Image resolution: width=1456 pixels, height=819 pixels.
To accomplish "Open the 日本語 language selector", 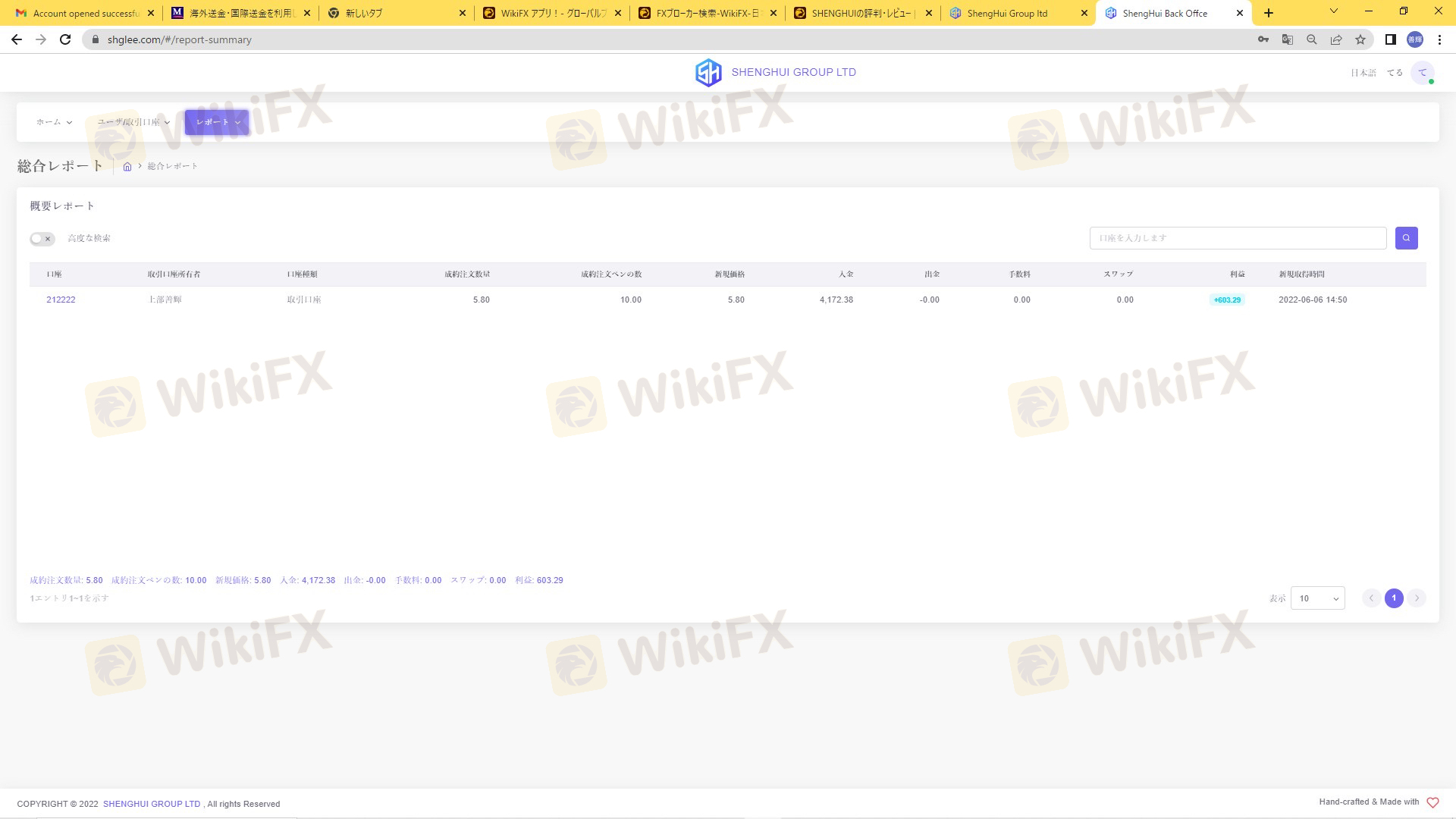I will (x=1363, y=73).
